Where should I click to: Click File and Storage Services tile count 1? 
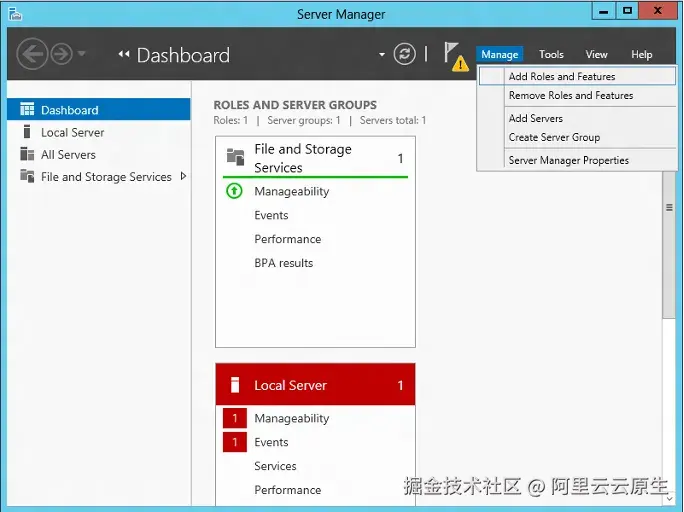click(400, 158)
